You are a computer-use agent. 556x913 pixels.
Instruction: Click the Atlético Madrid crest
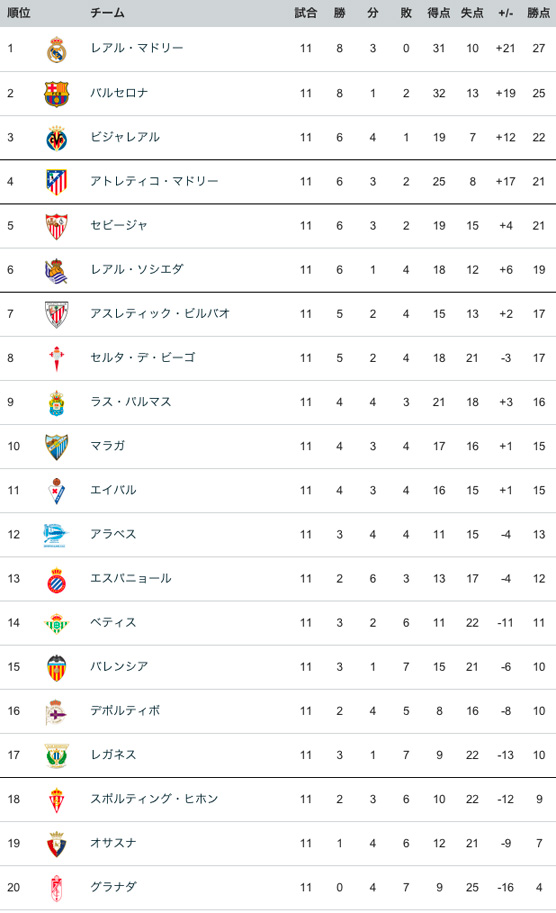(56, 182)
